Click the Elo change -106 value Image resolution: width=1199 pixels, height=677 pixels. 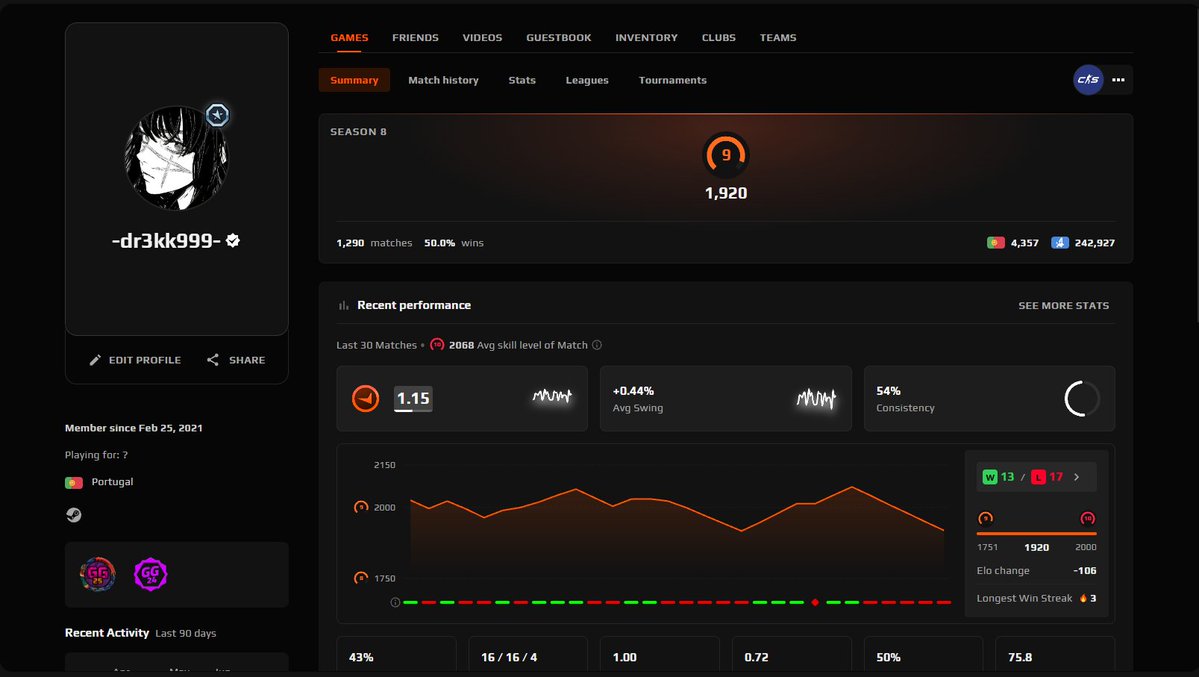(1084, 571)
